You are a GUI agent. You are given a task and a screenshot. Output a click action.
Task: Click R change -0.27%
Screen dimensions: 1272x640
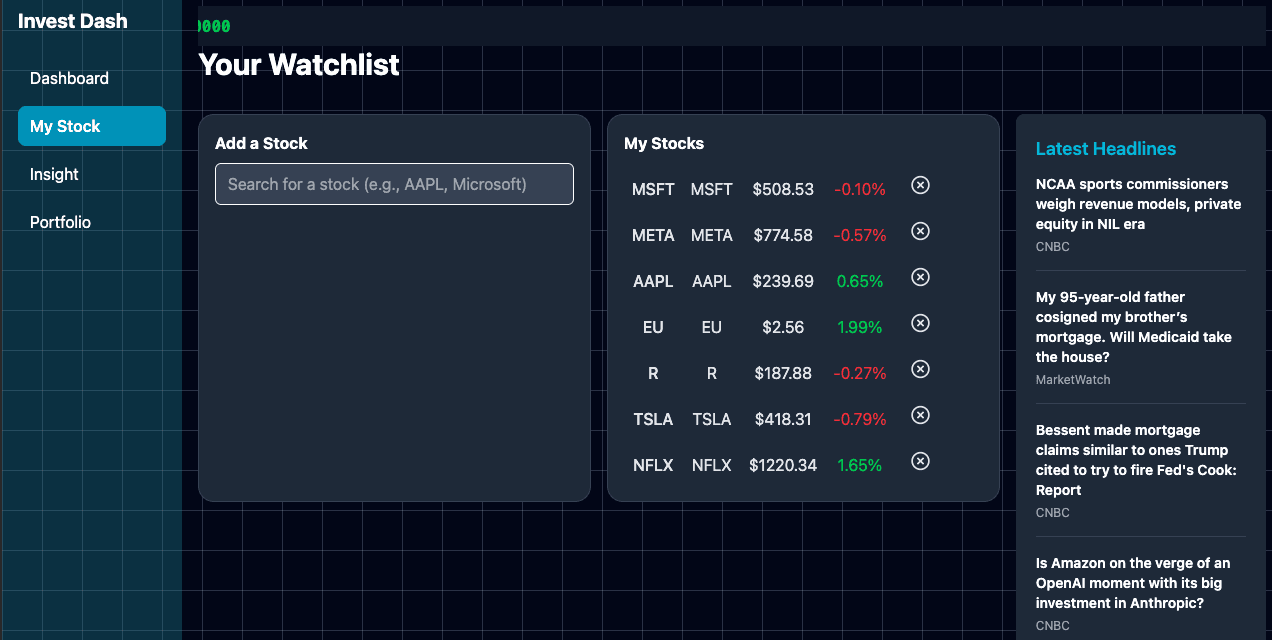click(860, 373)
